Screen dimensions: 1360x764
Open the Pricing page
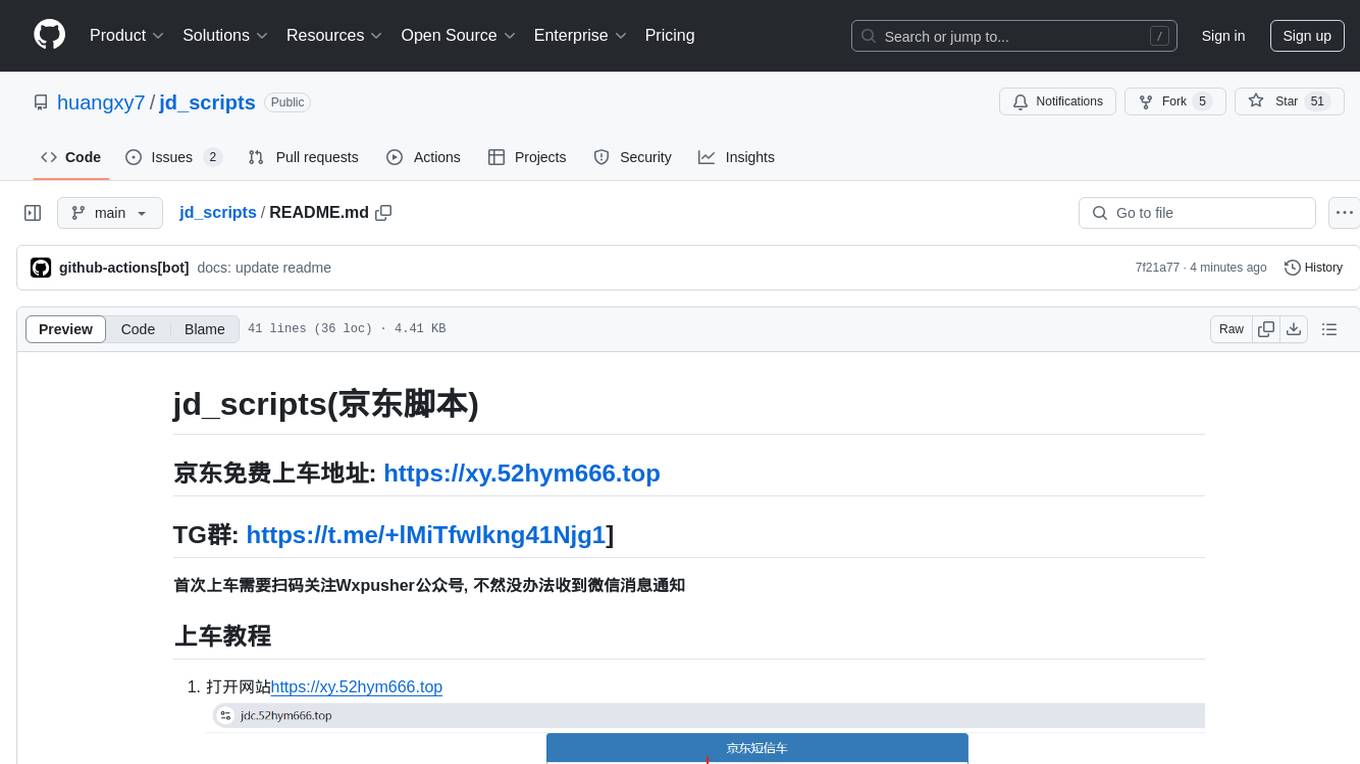click(x=670, y=35)
